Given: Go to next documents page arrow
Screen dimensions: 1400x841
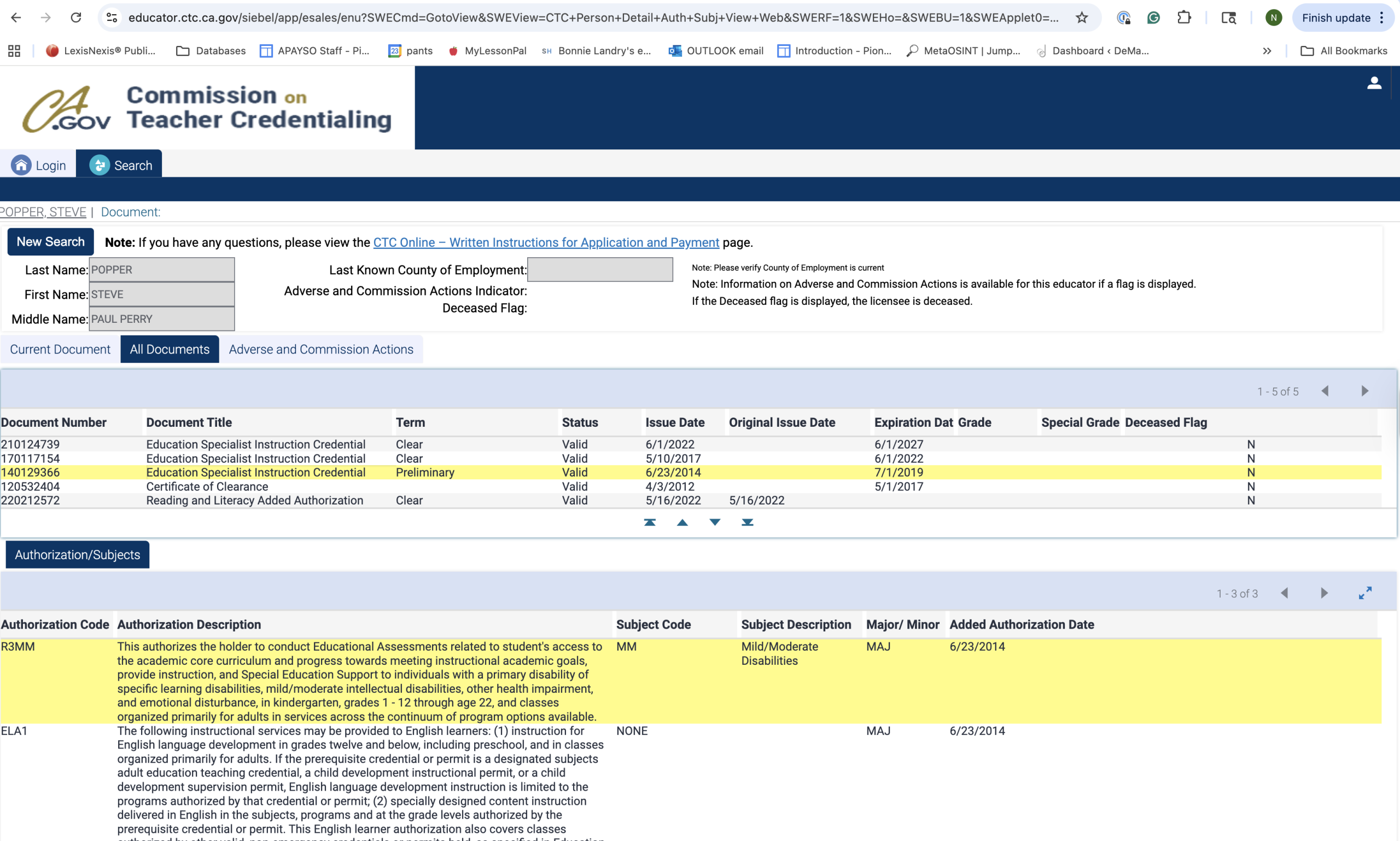Looking at the screenshot, I should tap(1365, 391).
